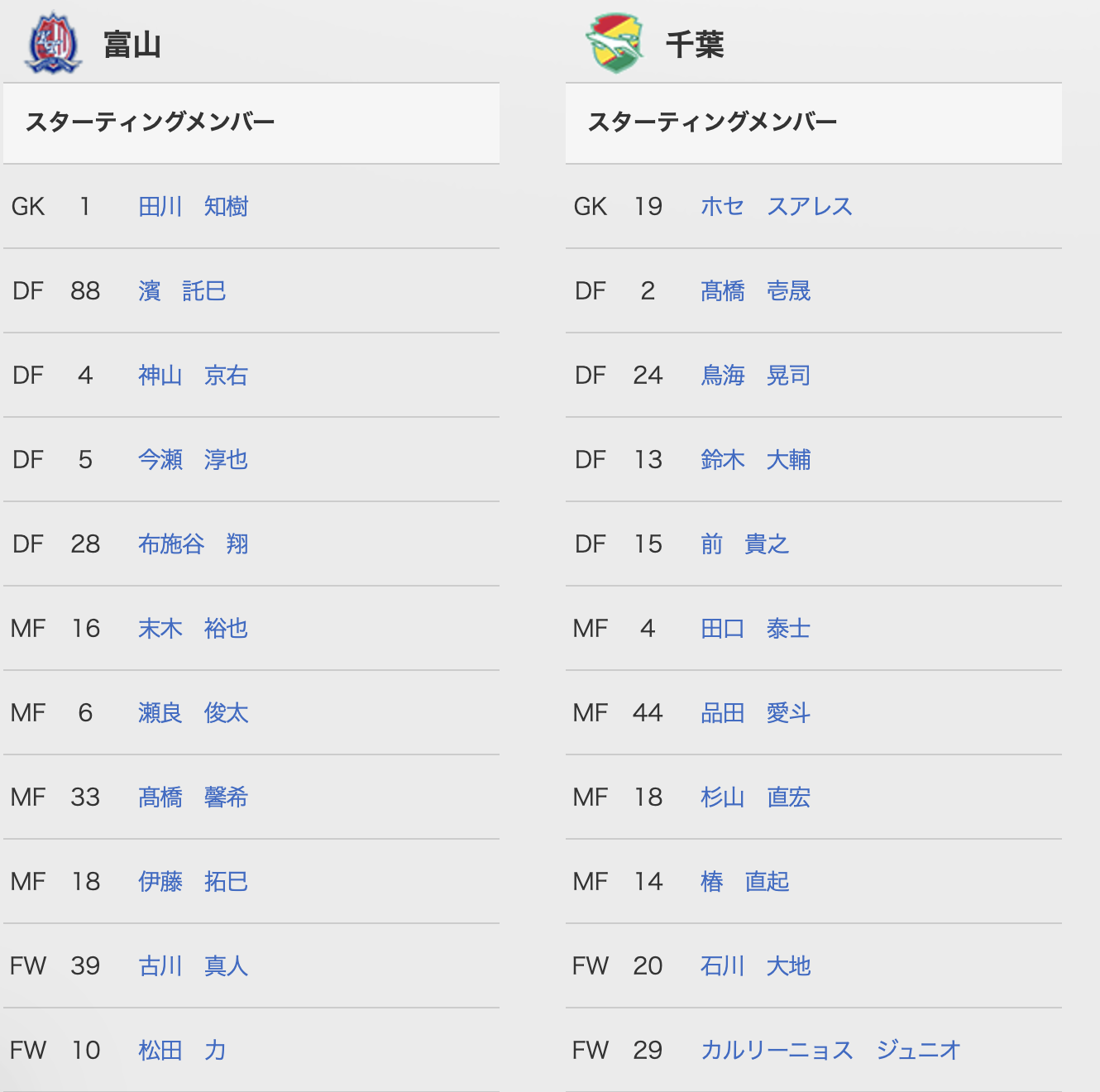Click the 千葉 team name heading
1100x1092 pixels.
[x=695, y=45]
